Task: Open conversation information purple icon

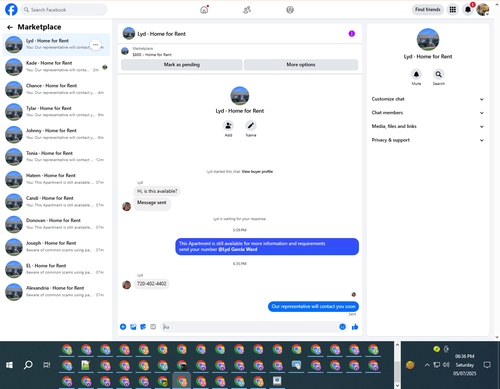Action: (x=352, y=34)
